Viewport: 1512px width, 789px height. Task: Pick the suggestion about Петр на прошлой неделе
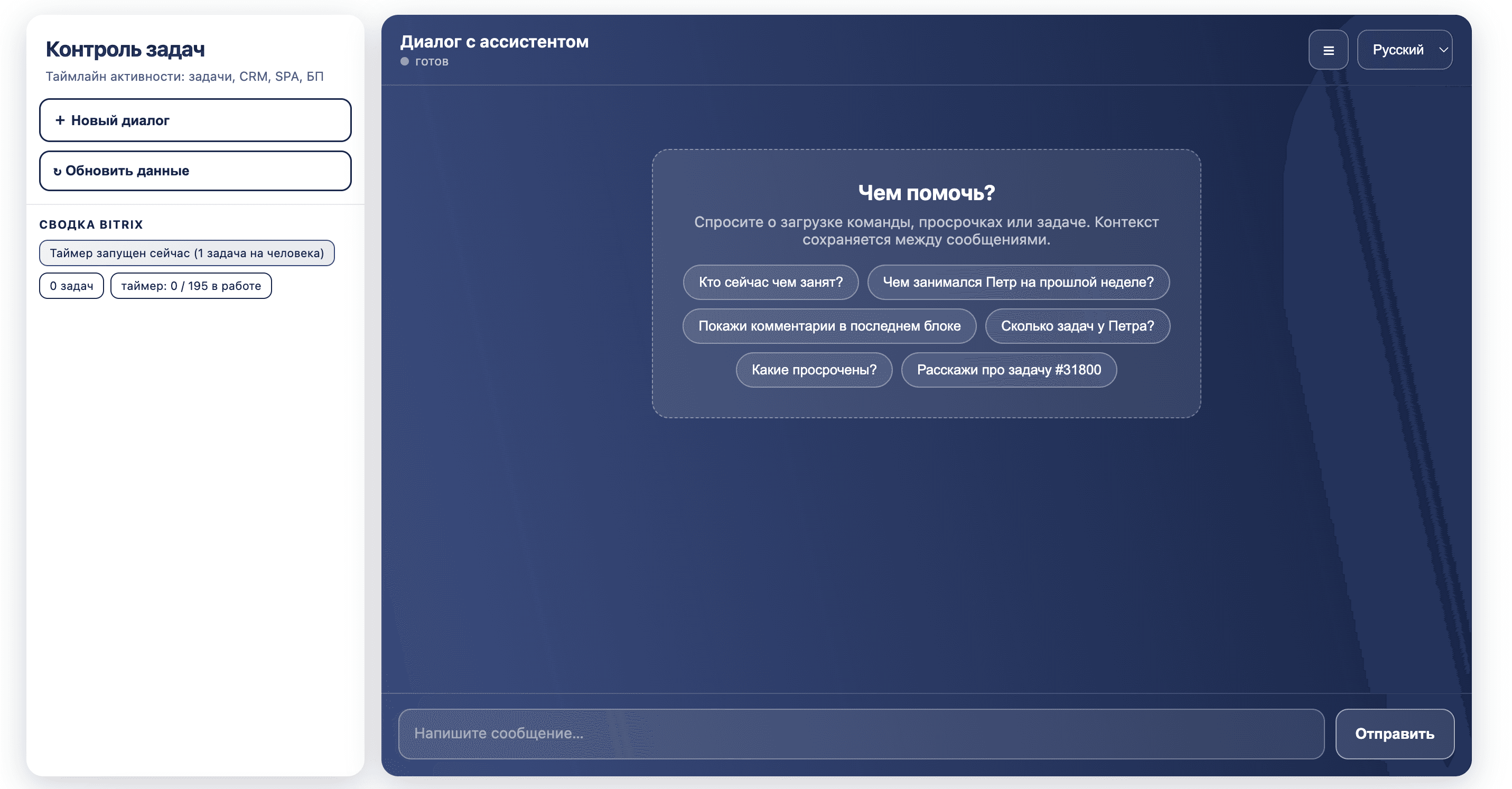click(x=1019, y=282)
